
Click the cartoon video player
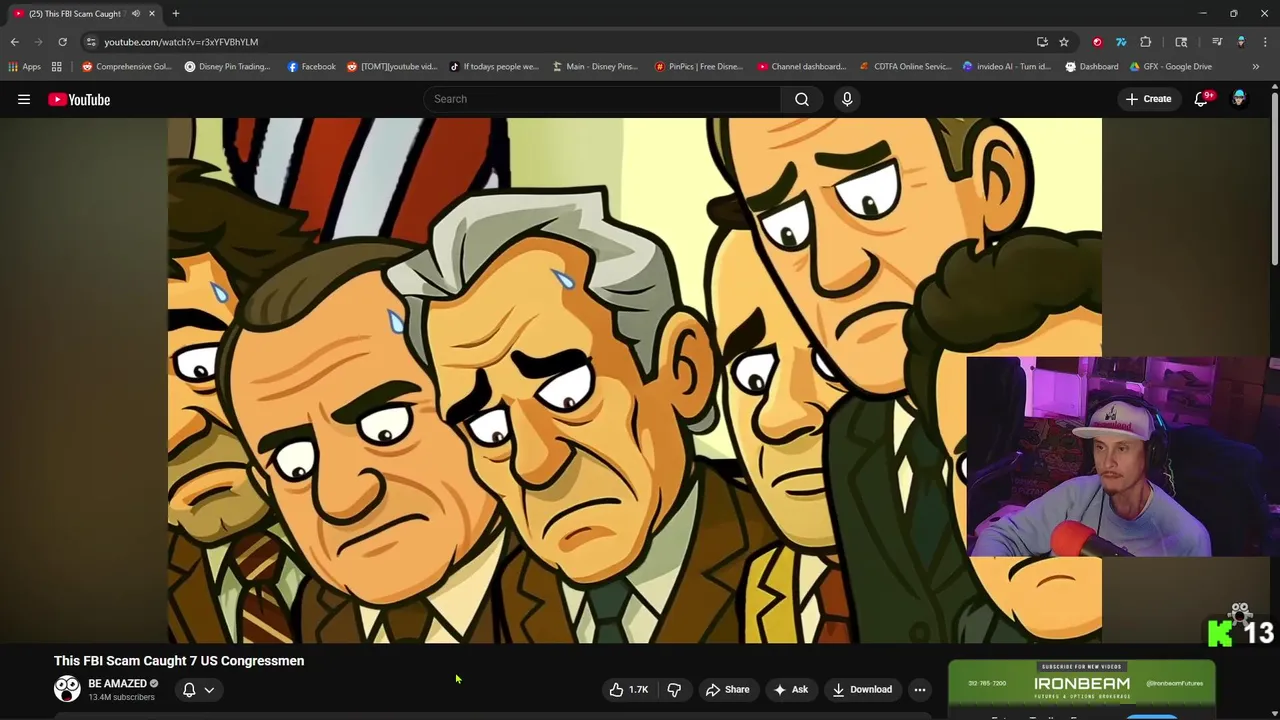634,380
